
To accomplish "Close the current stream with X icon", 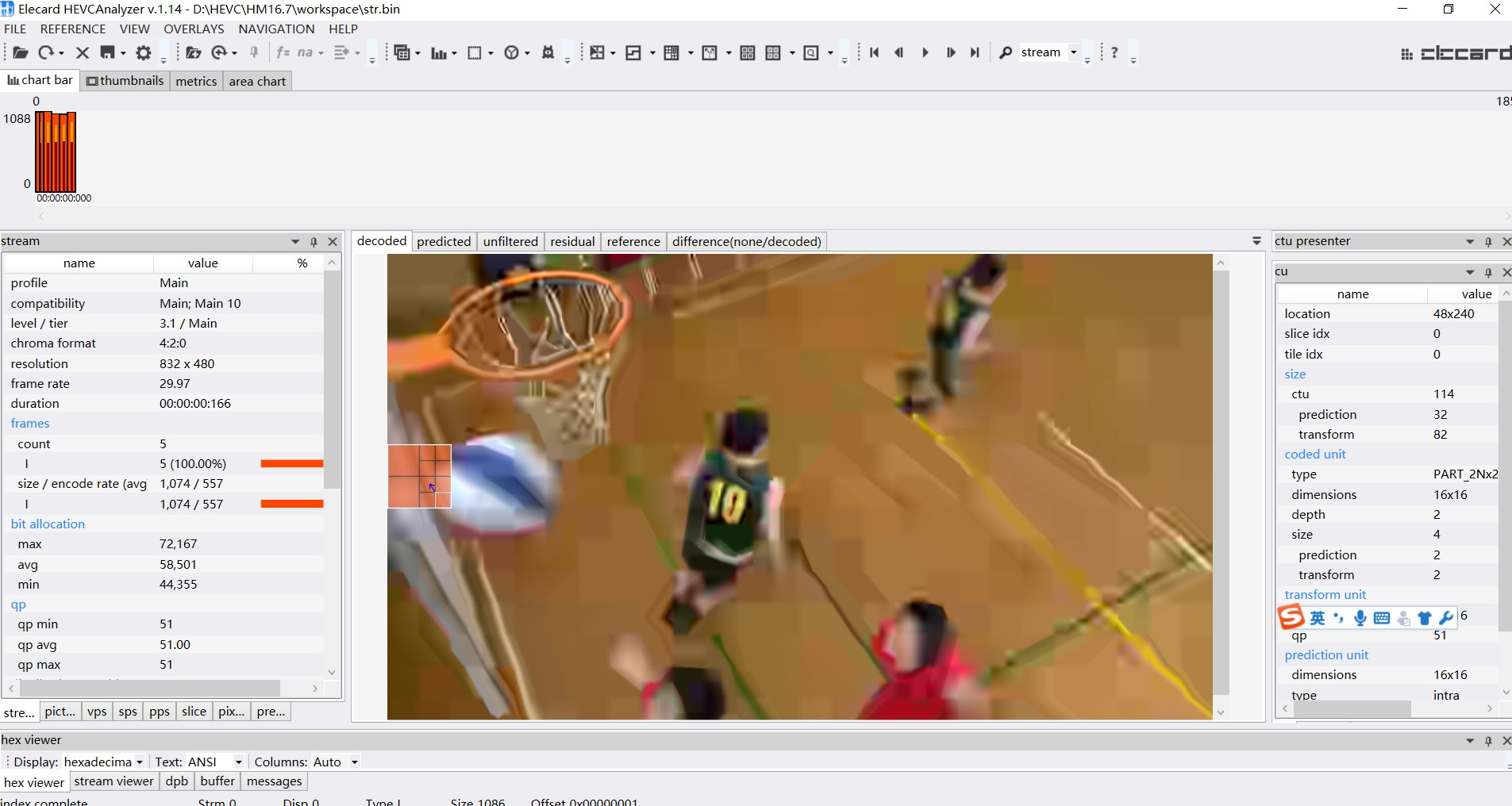I will pyautogui.click(x=83, y=52).
